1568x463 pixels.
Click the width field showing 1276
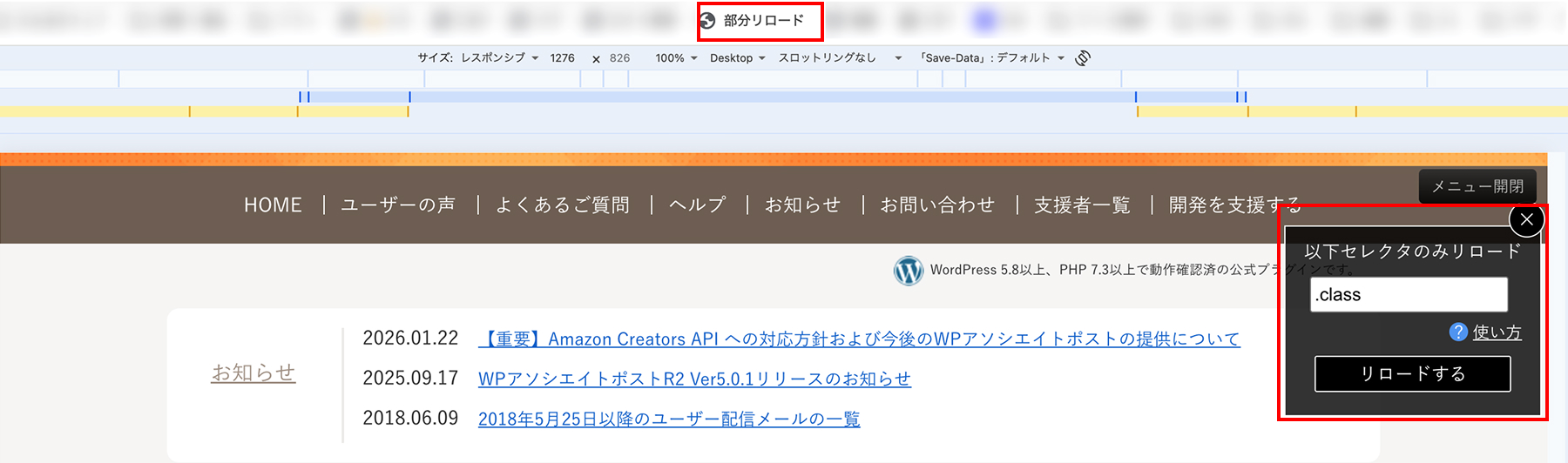pyautogui.click(x=563, y=58)
